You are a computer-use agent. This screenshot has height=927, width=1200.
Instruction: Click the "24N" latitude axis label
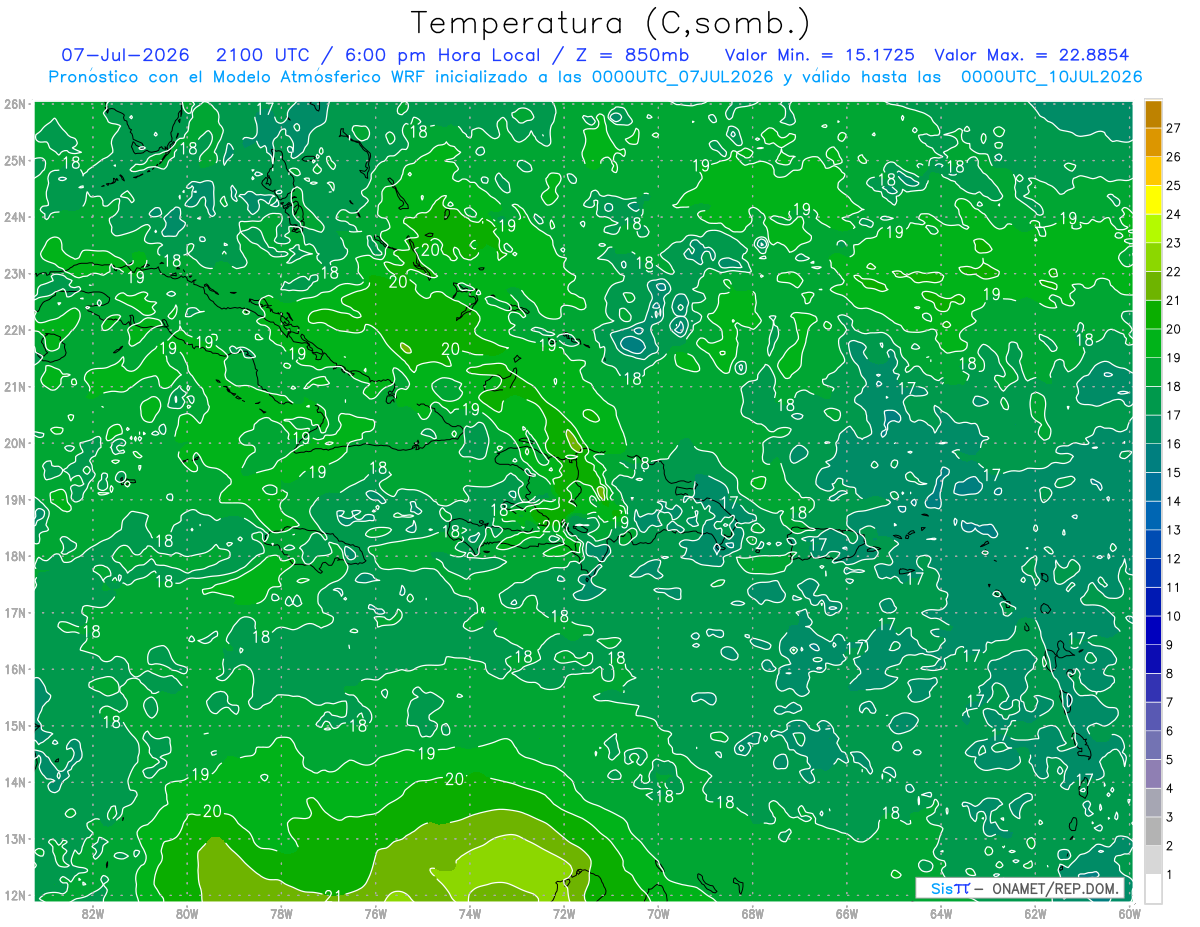pos(14,217)
